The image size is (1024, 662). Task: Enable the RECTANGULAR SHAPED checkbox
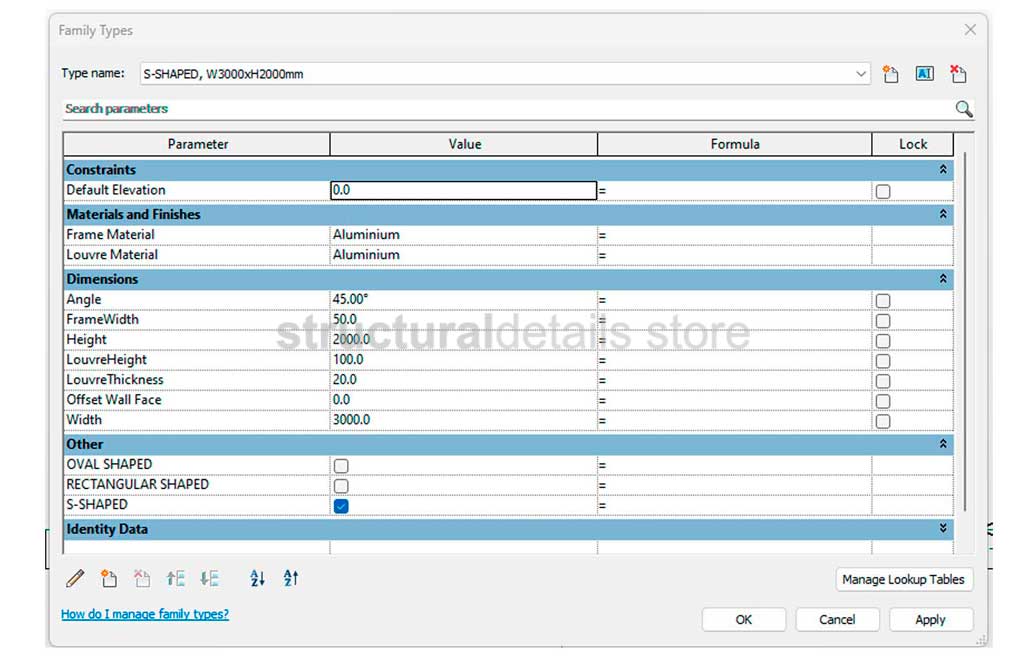tap(341, 486)
